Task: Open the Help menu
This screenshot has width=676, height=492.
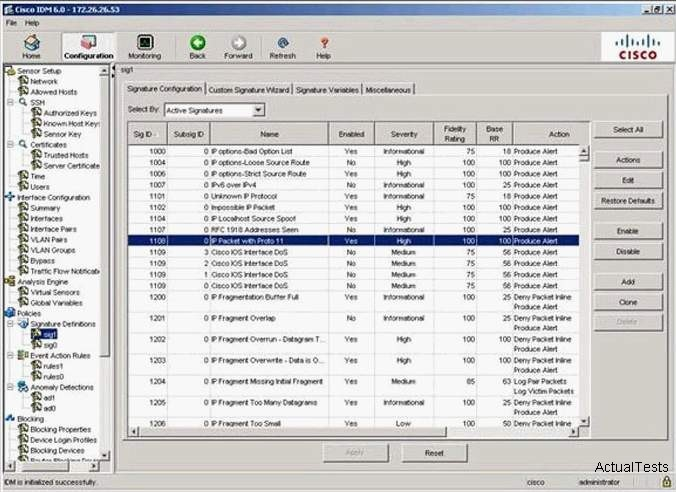Action: click(x=31, y=23)
